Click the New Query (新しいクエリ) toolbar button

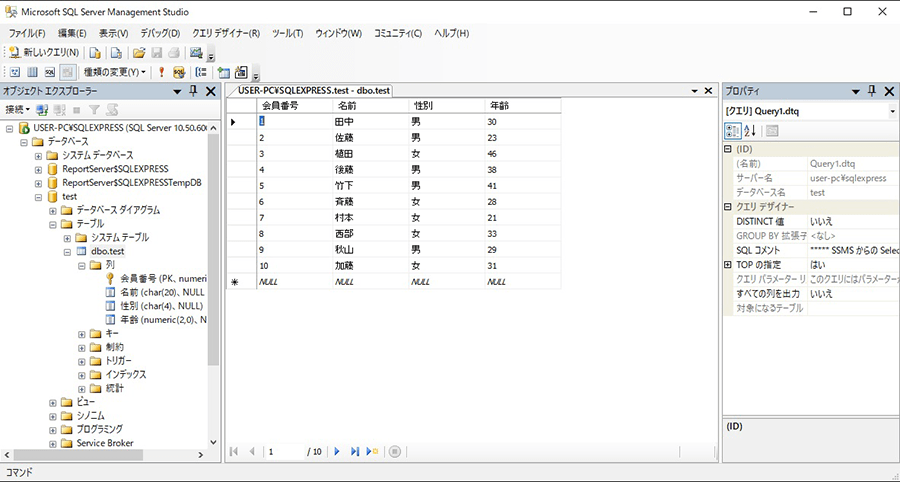click(44, 53)
